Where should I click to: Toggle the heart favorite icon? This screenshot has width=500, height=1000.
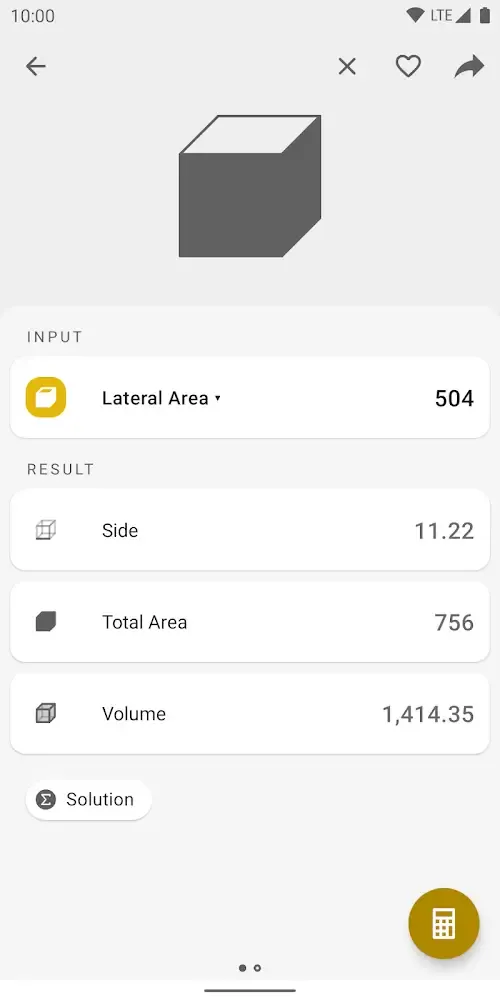[408, 66]
